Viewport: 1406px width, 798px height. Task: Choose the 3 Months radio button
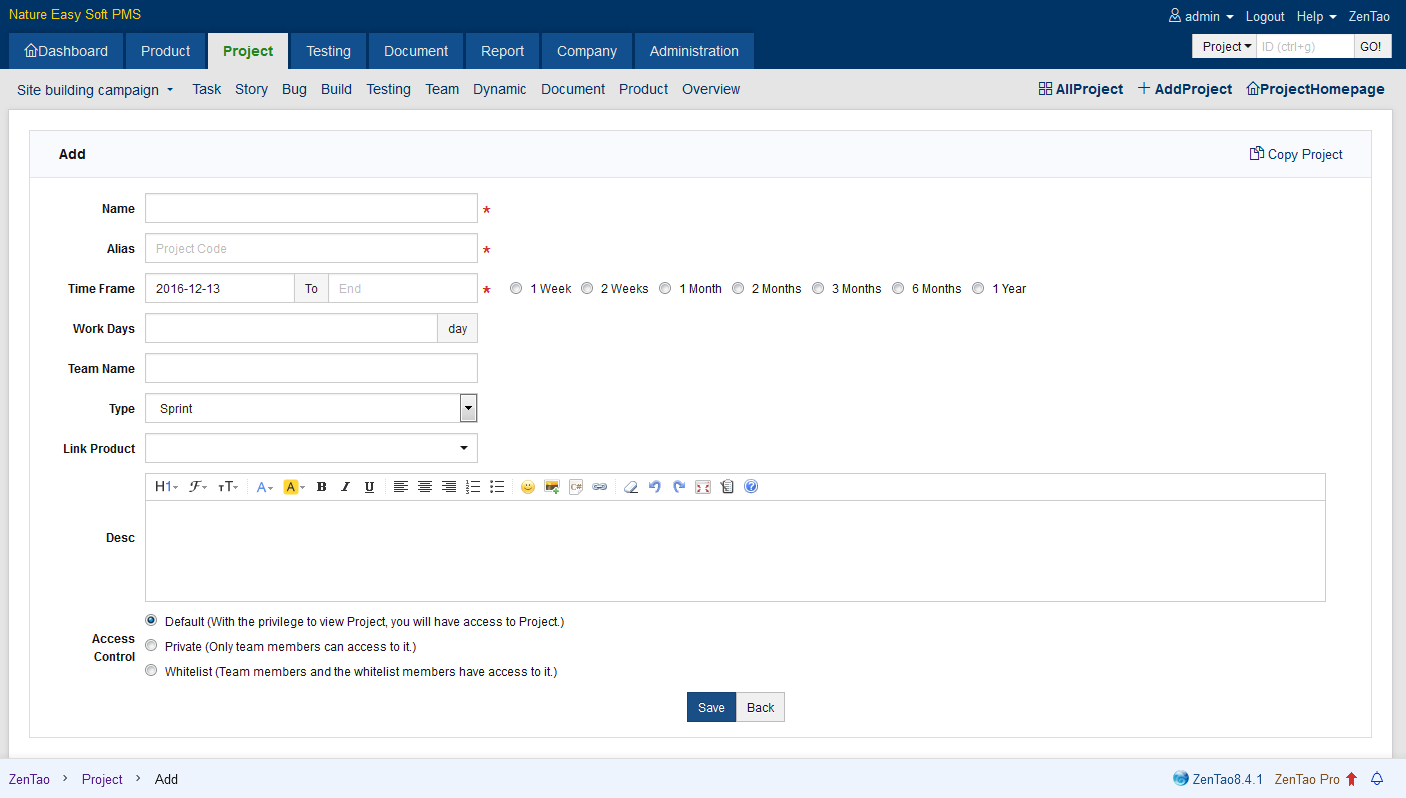[818, 289]
